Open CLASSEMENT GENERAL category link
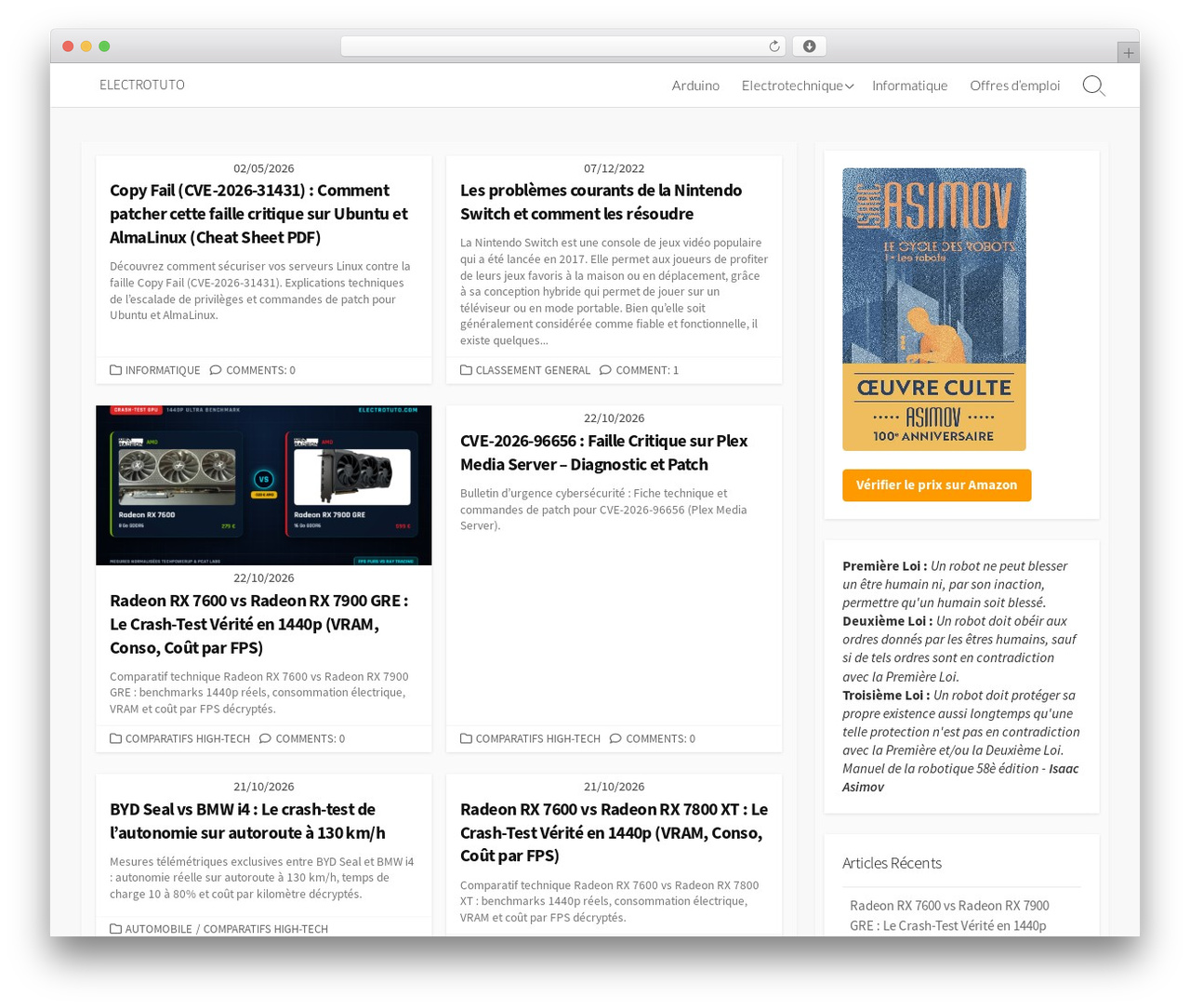The image size is (1190, 1008). click(x=533, y=370)
